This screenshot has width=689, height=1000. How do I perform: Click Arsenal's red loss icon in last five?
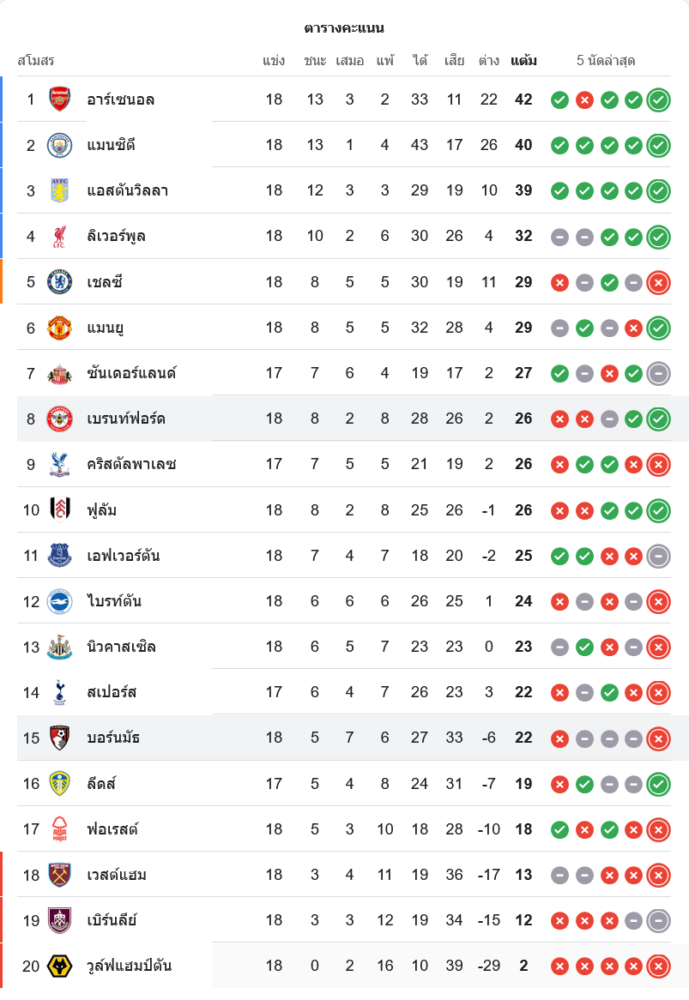[x=585, y=100]
